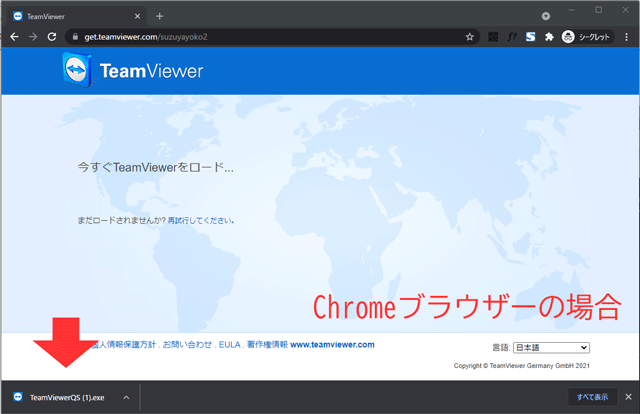This screenshot has height=414, width=640.
Task: Click the Chrome window maximize button
Action: [598, 10]
